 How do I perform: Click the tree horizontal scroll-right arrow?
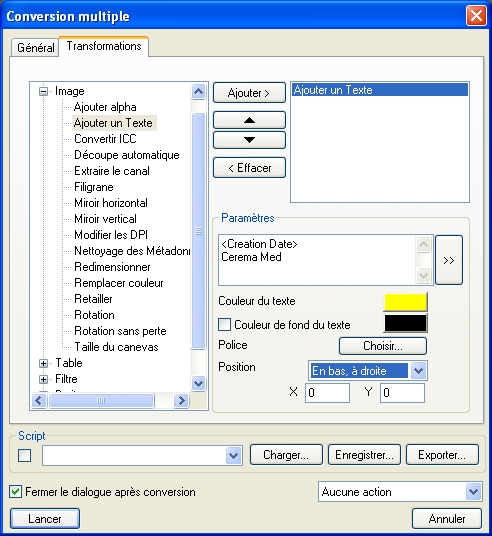181,400
